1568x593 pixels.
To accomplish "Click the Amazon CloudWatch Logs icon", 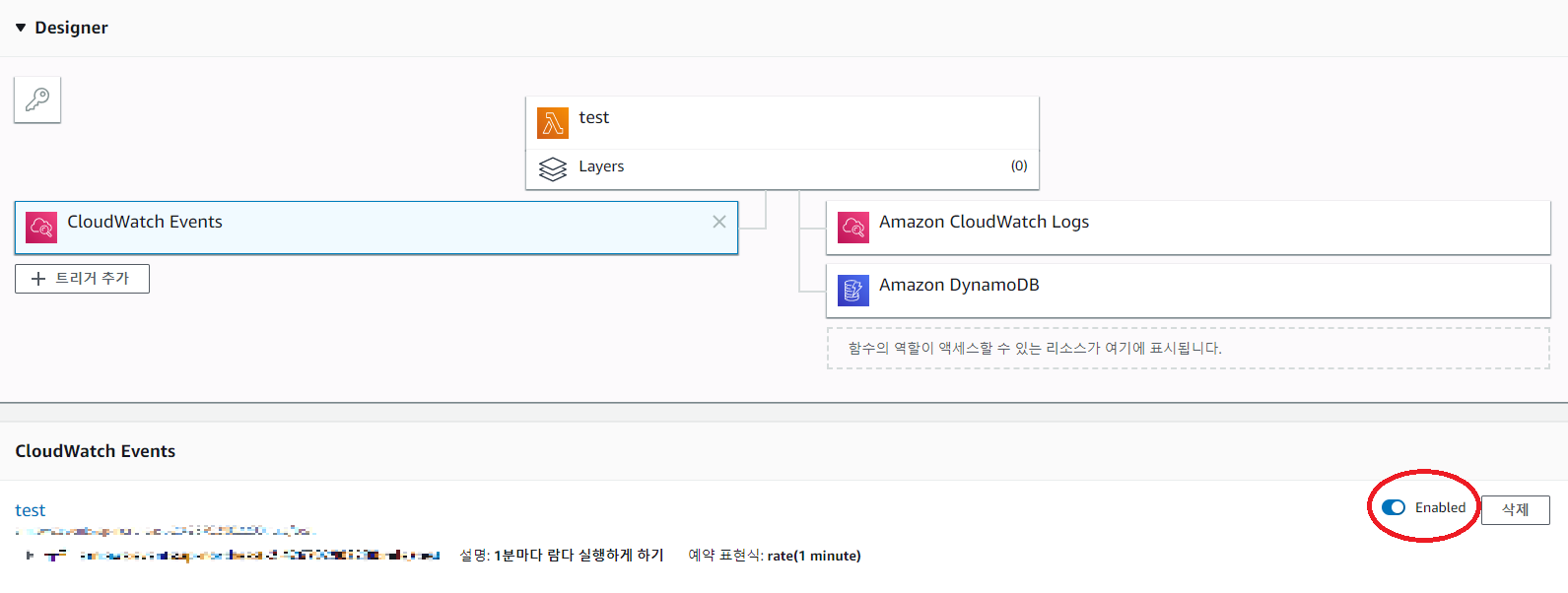I will [x=853, y=228].
